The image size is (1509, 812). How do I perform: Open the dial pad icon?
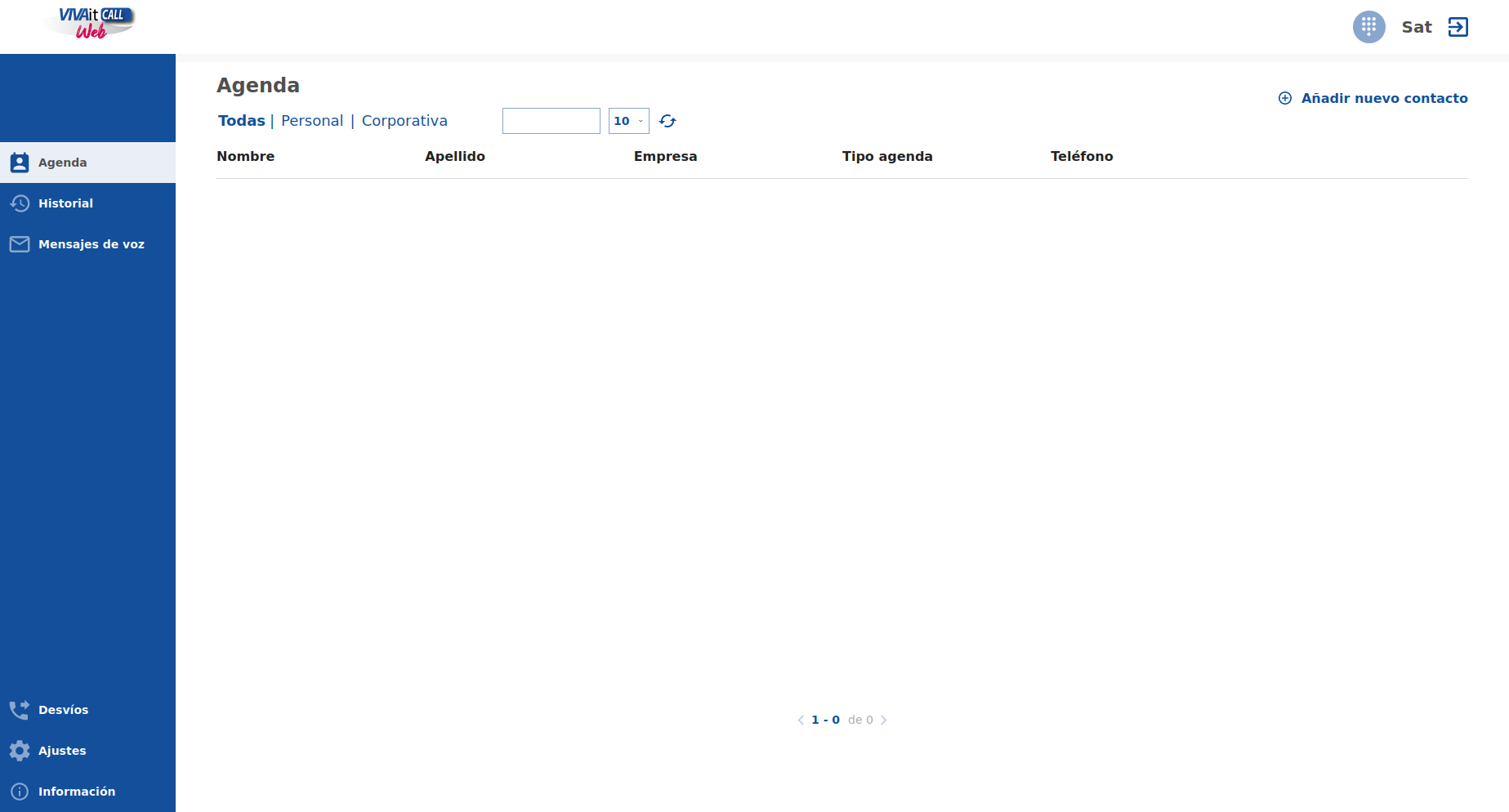tap(1368, 27)
